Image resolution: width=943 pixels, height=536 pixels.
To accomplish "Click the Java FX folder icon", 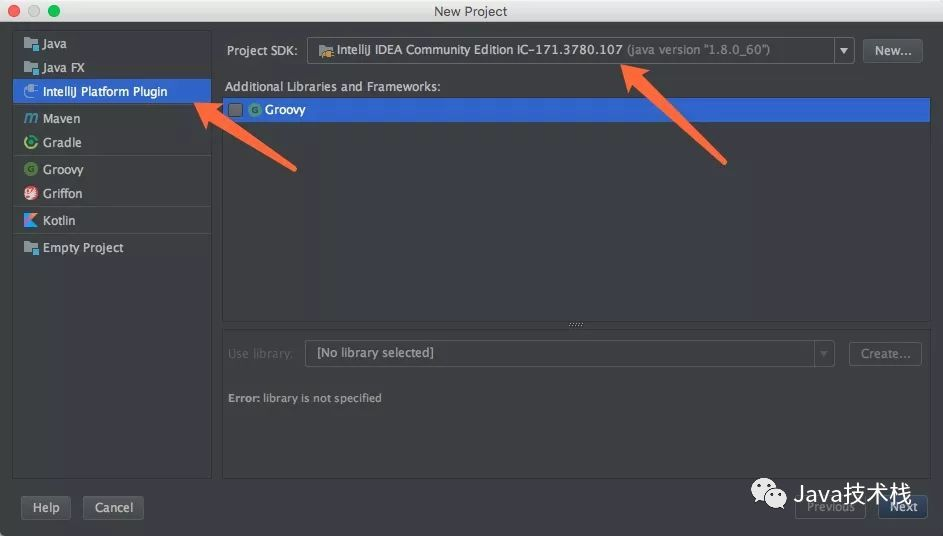I will coord(31,68).
